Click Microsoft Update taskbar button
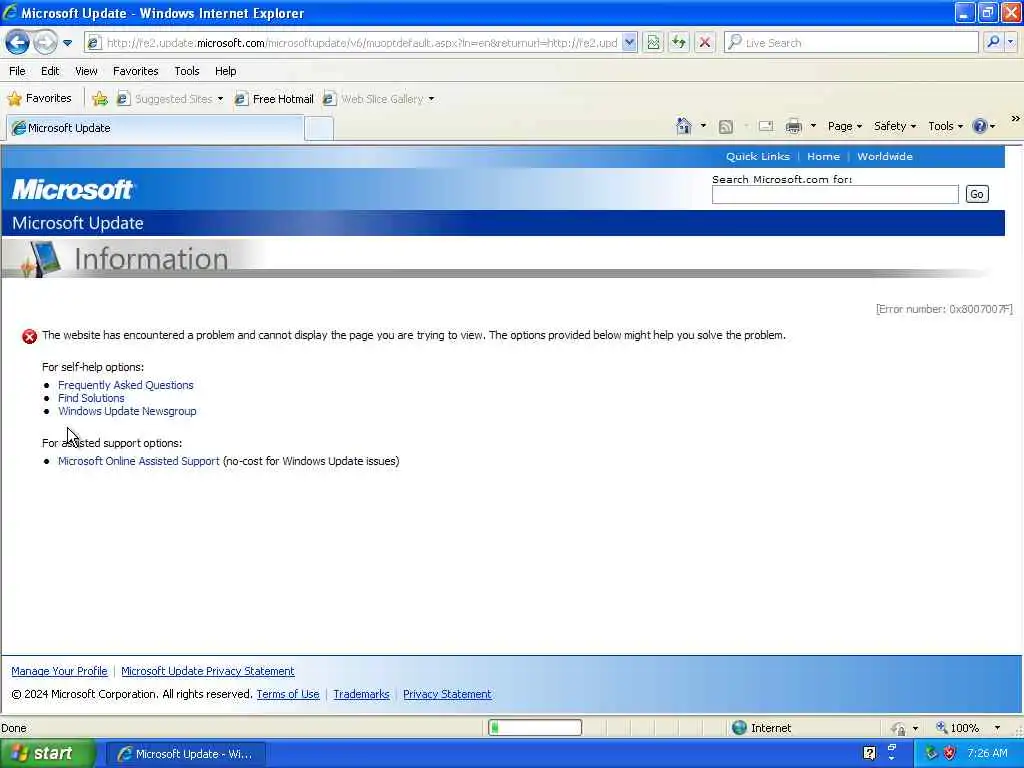Viewport: 1024px width, 768px height. 186,754
